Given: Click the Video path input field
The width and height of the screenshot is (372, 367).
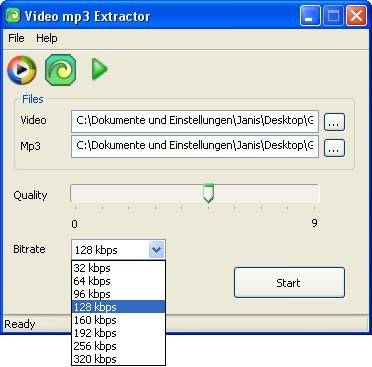Looking at the screenshot, I should click(x=195, y=121).
